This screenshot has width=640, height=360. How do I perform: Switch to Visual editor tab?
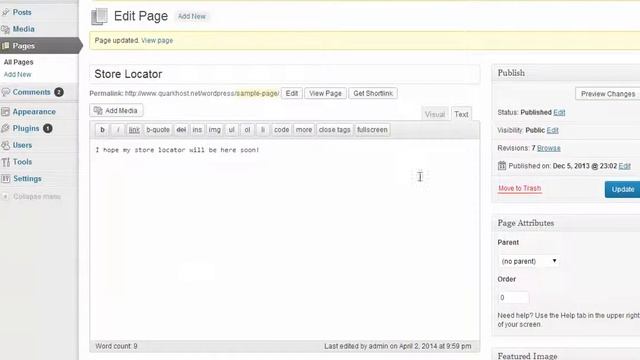tap(435, 114)
